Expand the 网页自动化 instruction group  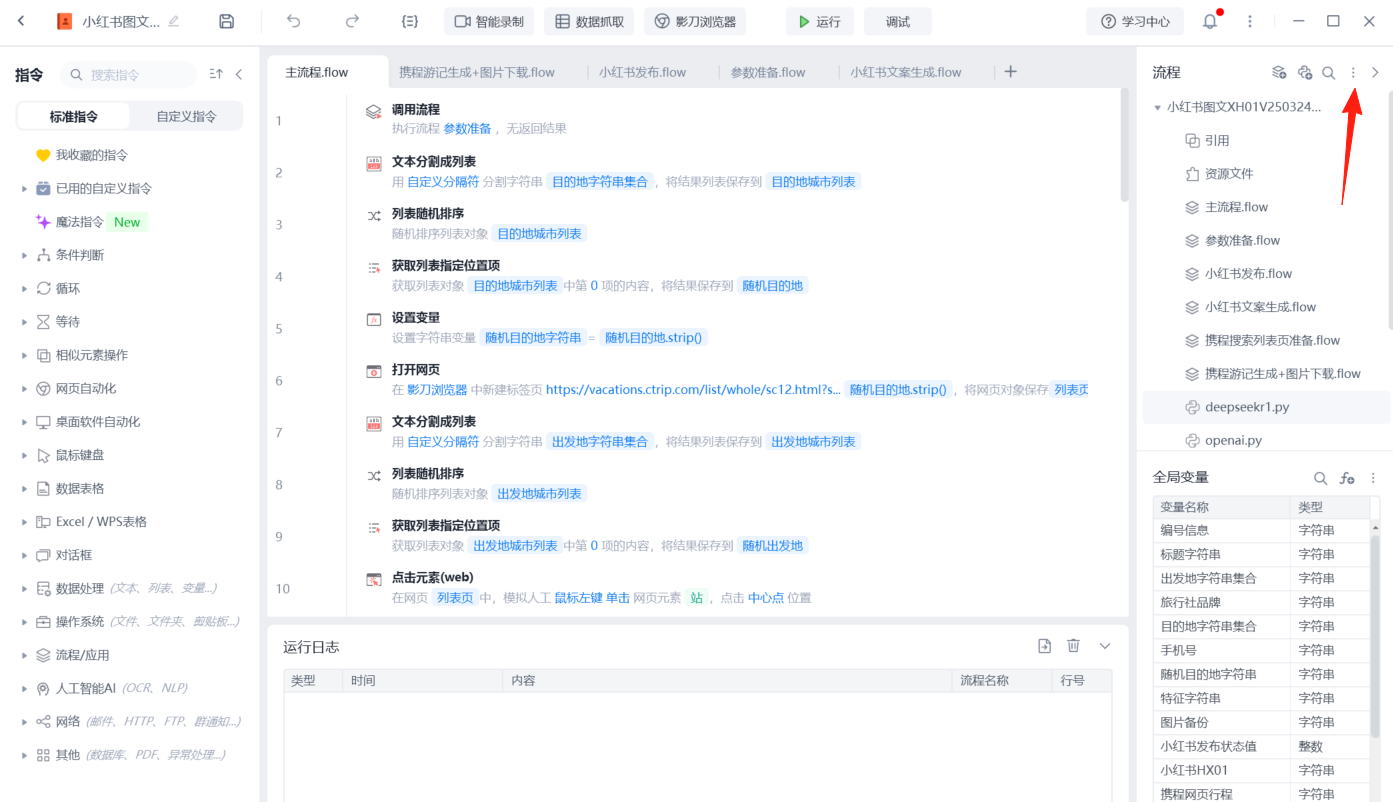pos(24,388)
